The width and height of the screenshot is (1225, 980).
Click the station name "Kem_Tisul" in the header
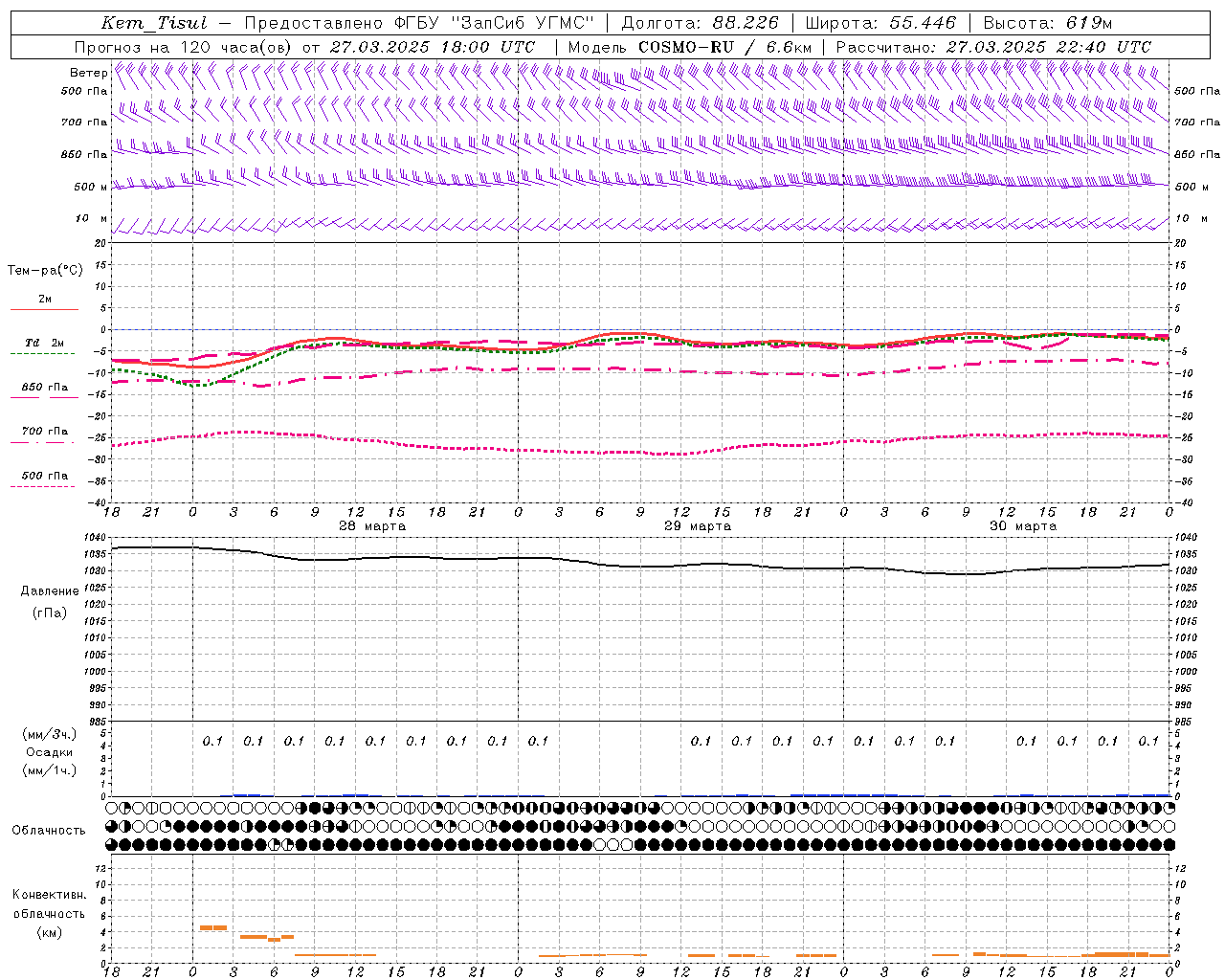tap(154, 23)
